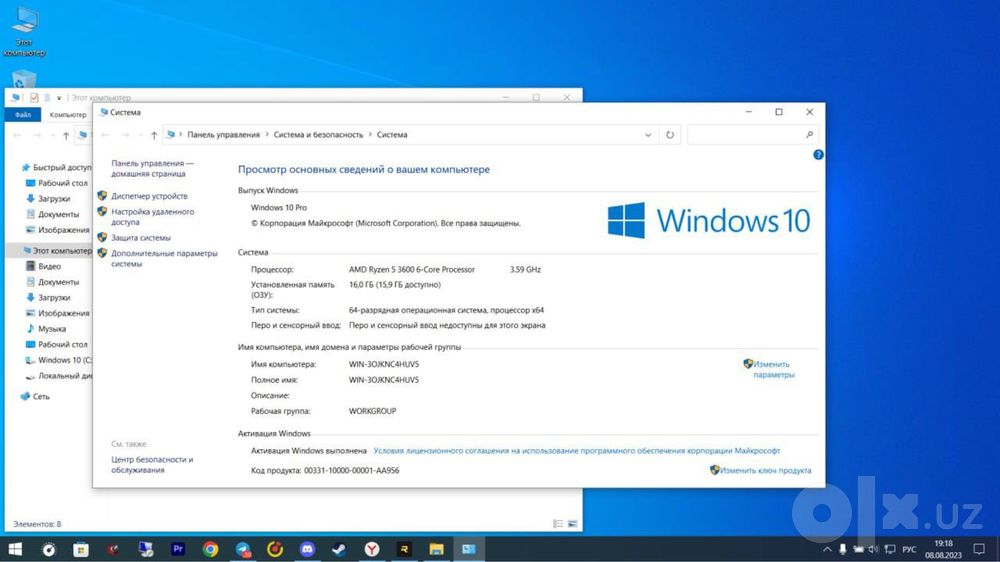Click the help question mark icon in Система window

pyautogui.click(x=818, y=154)
